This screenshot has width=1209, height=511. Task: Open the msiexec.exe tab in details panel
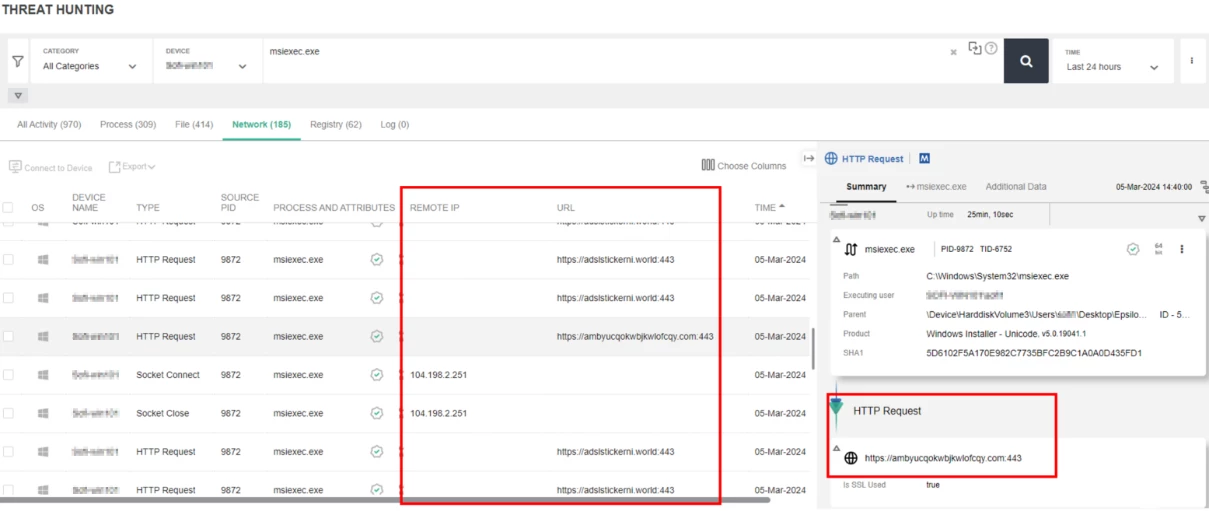pos(936,187)
